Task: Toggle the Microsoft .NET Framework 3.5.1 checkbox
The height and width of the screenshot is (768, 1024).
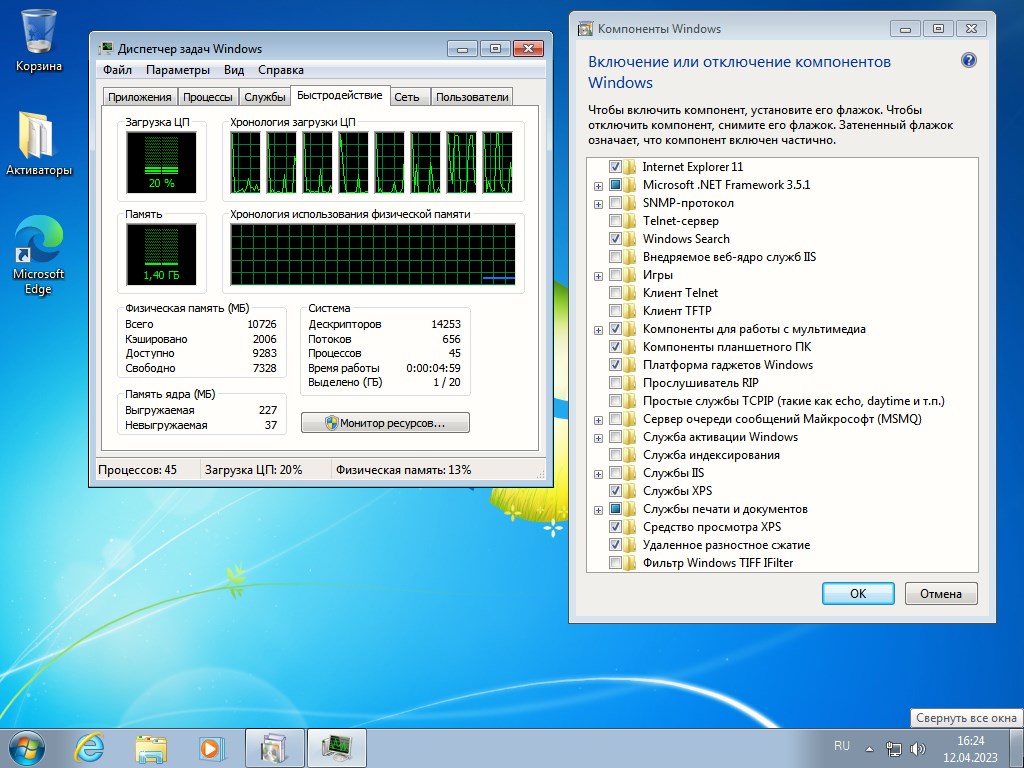Action: [x=615, y=185]
